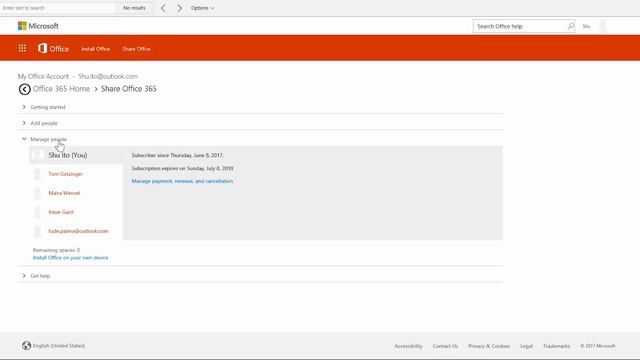Expand the Get help section
This screenshot has height=360, width=640.
(x=36, y=276)
